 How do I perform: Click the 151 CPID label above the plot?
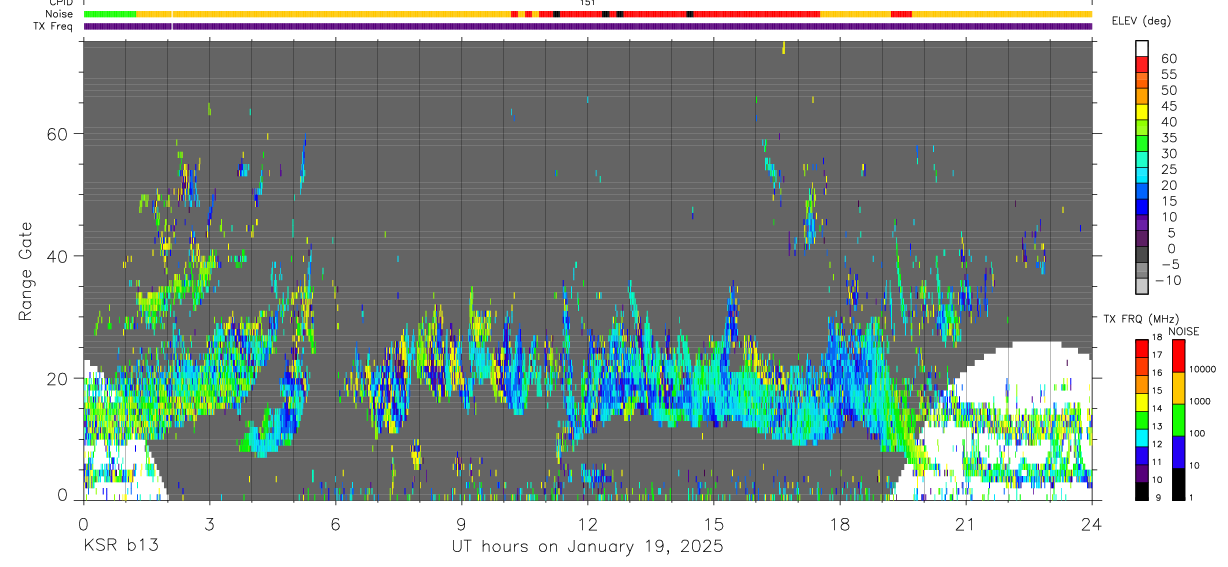[x=588, y=3]
